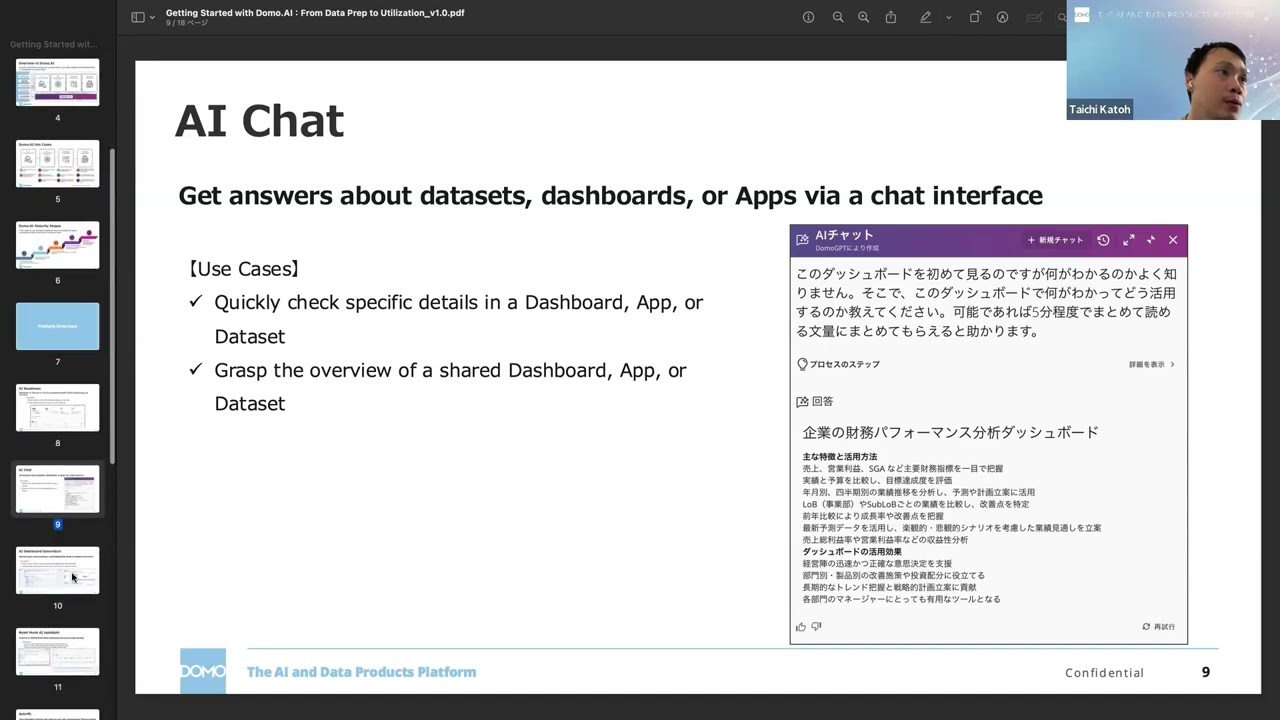Click the 'AI Chat' slide heading
This screenshot has width=1280, height=720.
260,121
